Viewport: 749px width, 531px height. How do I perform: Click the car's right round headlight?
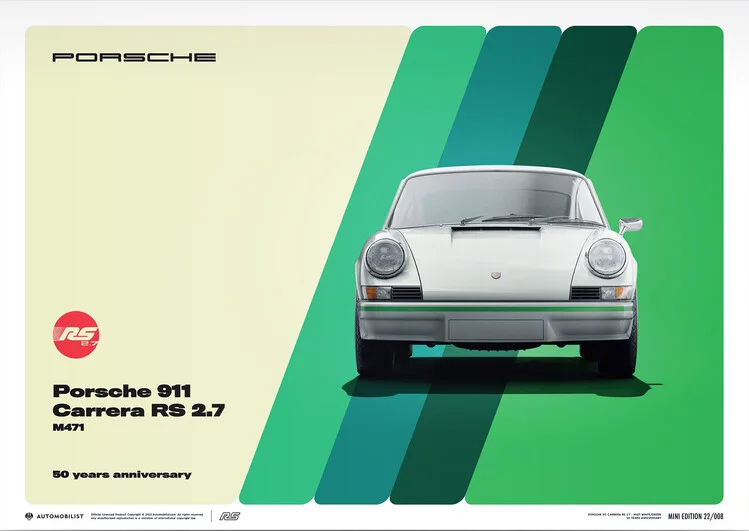tap(606, 258)
